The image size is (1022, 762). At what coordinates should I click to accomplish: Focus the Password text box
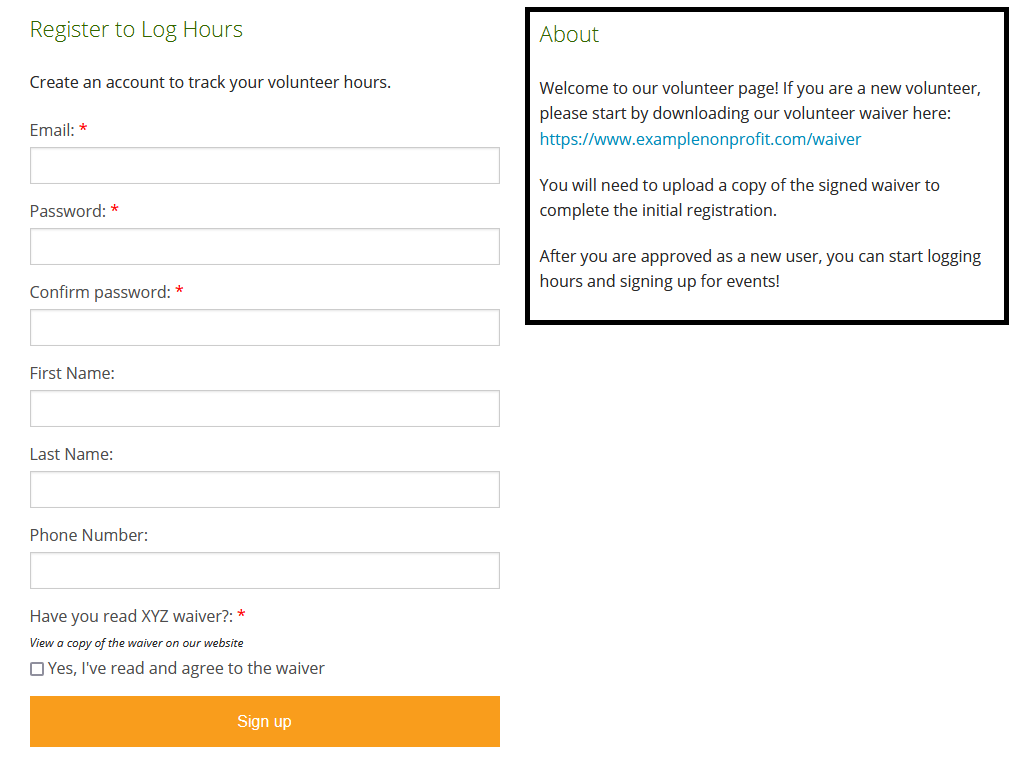[264, 247]
